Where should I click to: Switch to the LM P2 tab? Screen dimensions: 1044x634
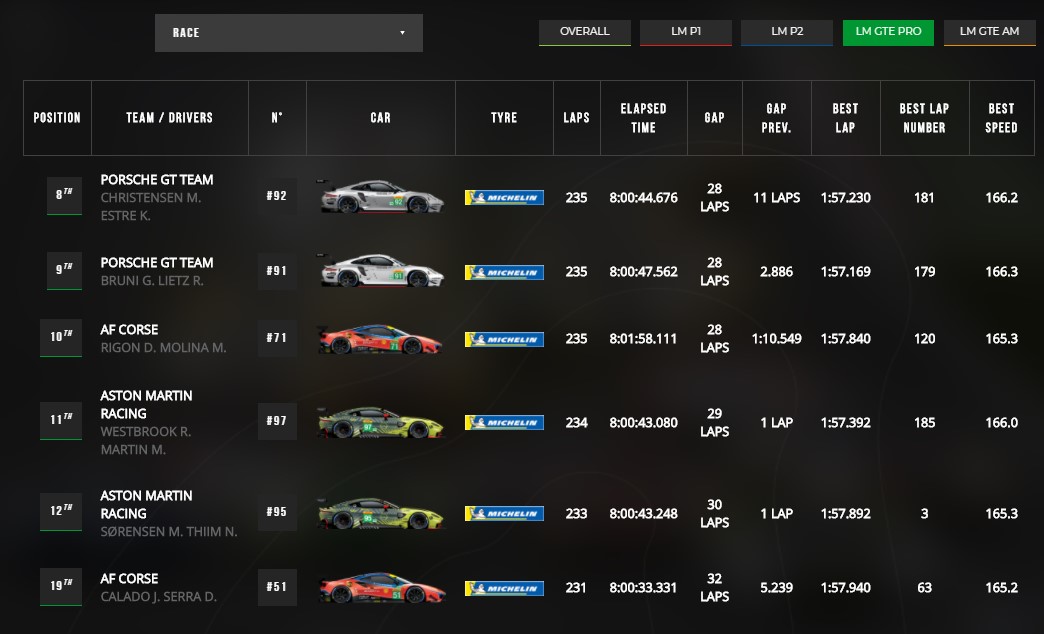click(x=787, y=32)
